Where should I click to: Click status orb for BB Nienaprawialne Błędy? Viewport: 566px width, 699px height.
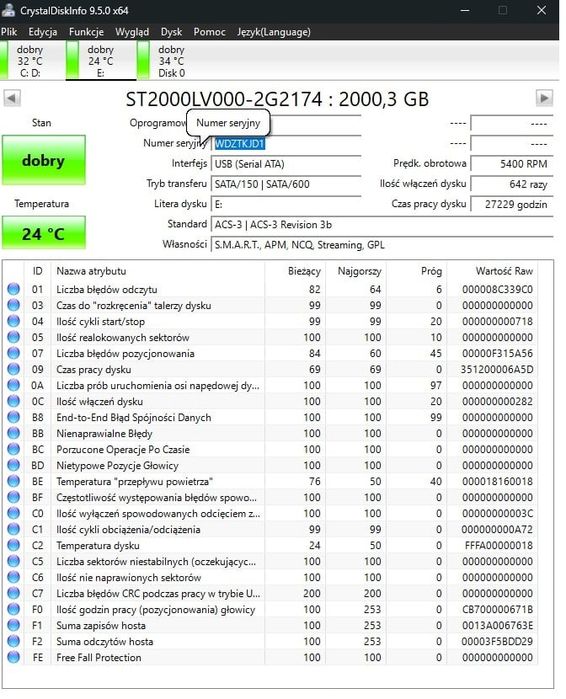tap(14, 433)
